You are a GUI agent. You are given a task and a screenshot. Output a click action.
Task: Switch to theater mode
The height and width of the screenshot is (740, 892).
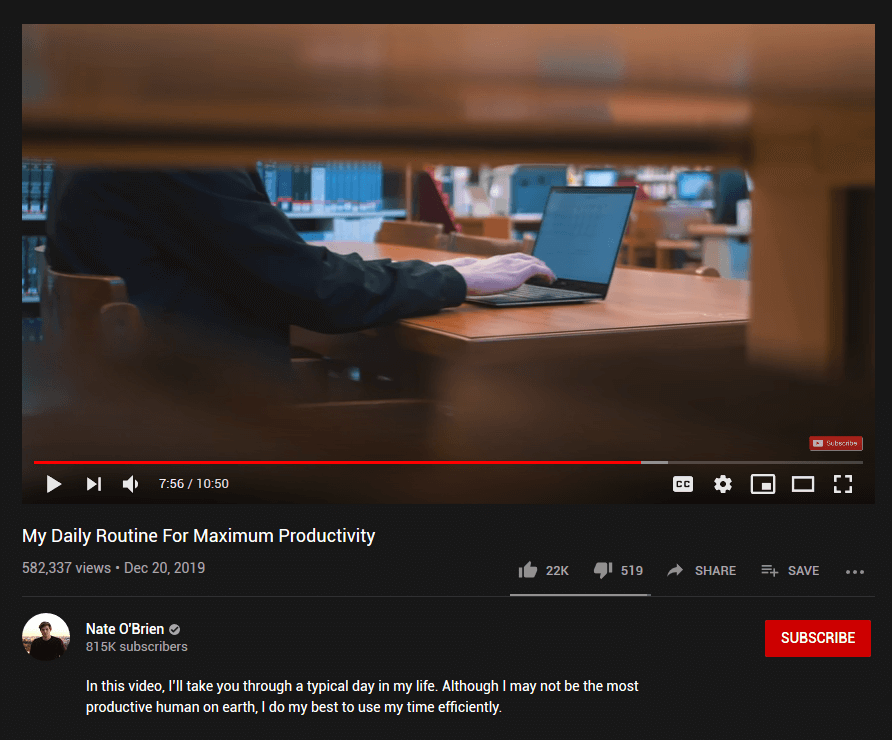[x=803, y=484]
